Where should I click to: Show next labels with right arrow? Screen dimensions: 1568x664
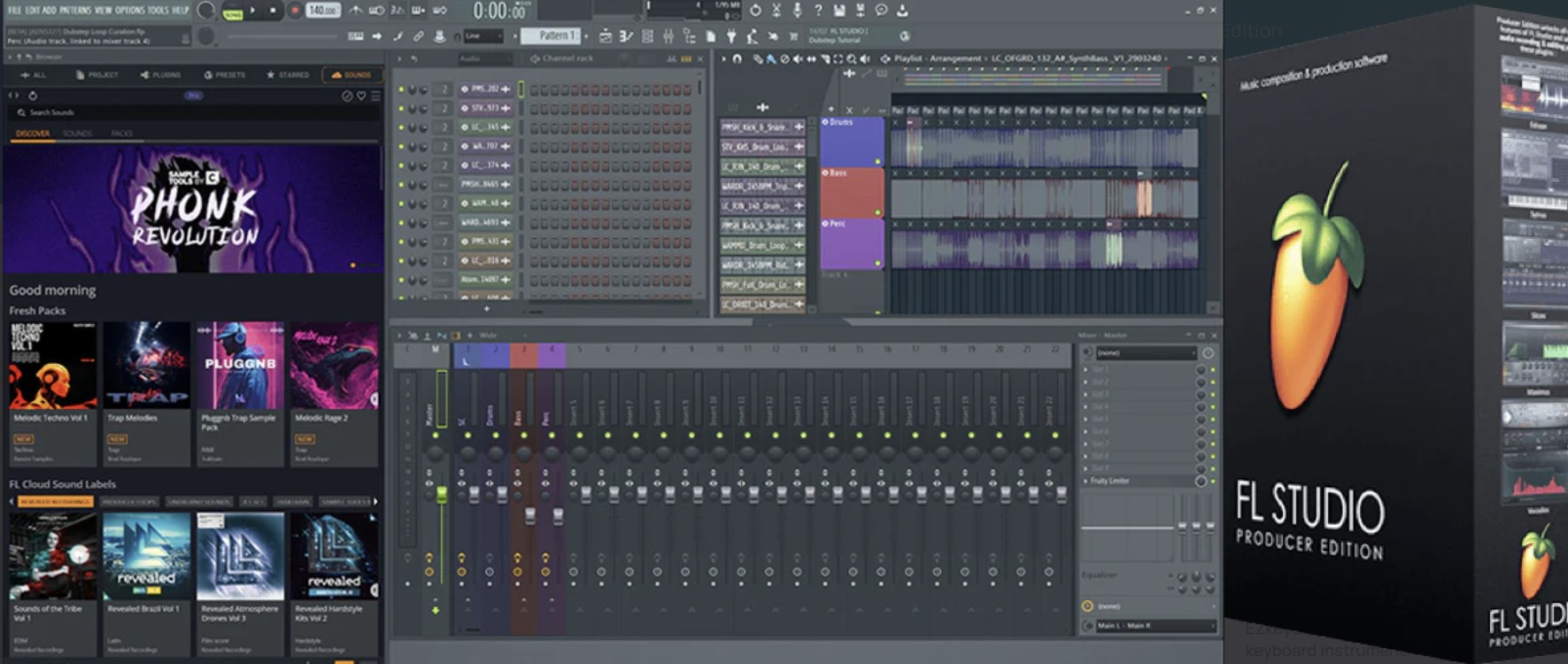[x=375, y=502]
